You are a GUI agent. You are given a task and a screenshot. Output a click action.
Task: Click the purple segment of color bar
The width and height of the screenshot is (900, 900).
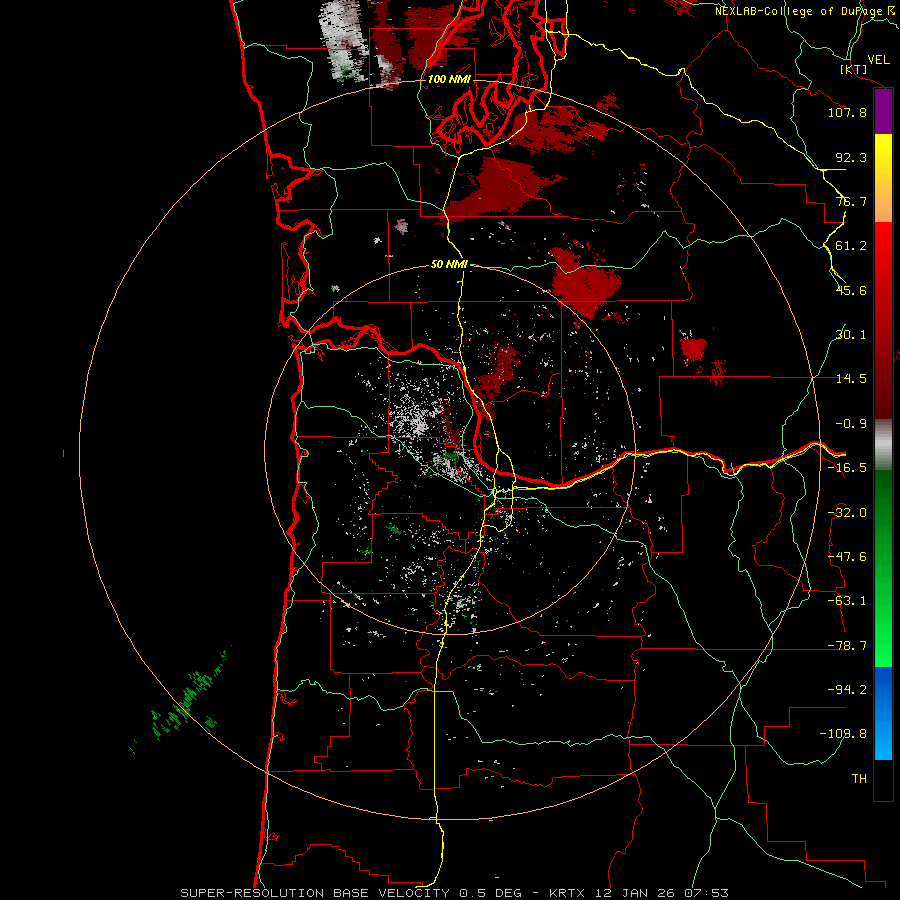click(x=883, y=112)
